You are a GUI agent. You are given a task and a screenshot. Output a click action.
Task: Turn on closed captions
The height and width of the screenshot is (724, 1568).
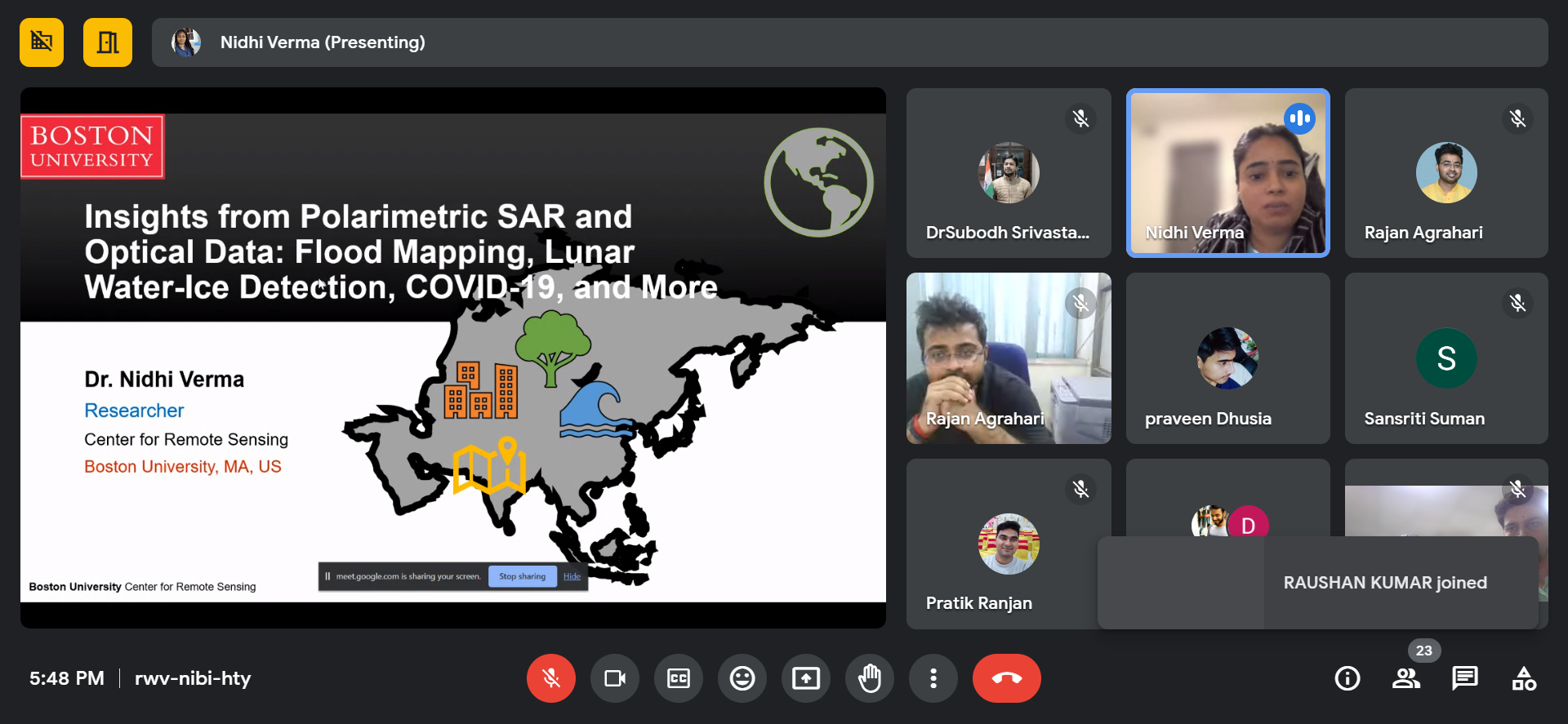[679, 678]
